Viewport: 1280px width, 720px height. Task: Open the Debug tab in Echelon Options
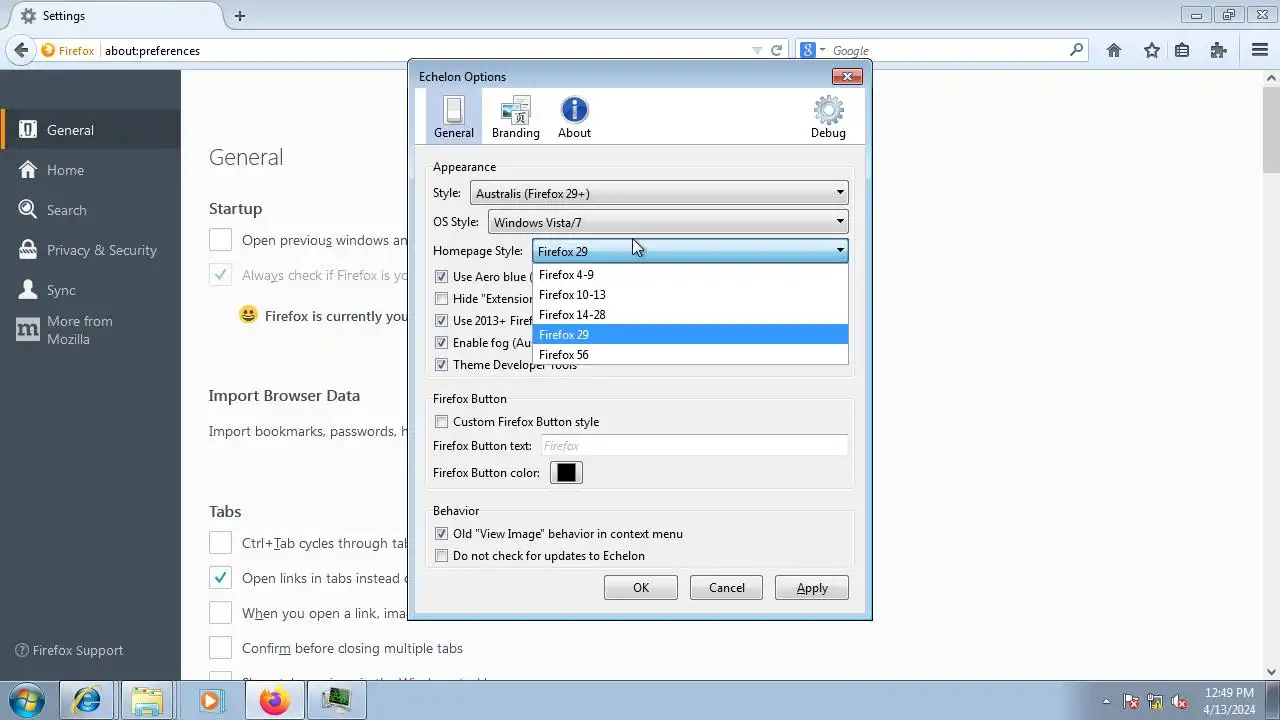tap(828, 117)
